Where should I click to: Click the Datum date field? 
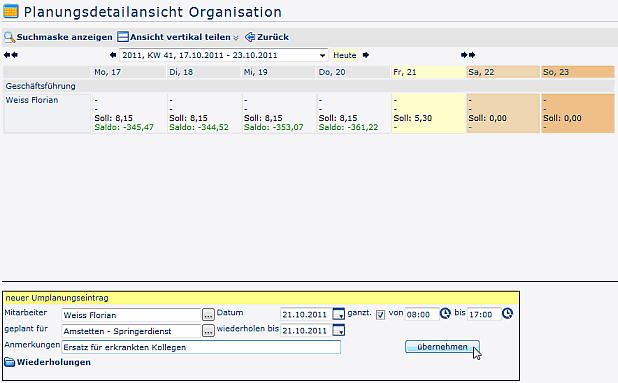point(306,314)
